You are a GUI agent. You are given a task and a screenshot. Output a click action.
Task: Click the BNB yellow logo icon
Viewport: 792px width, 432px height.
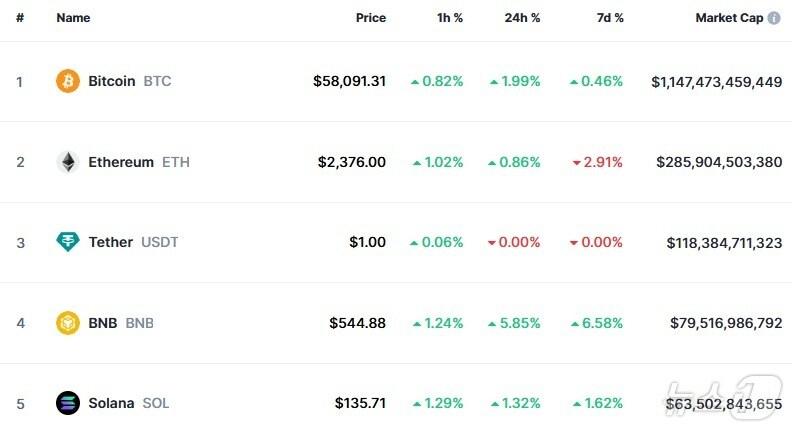tap(68, 323)
